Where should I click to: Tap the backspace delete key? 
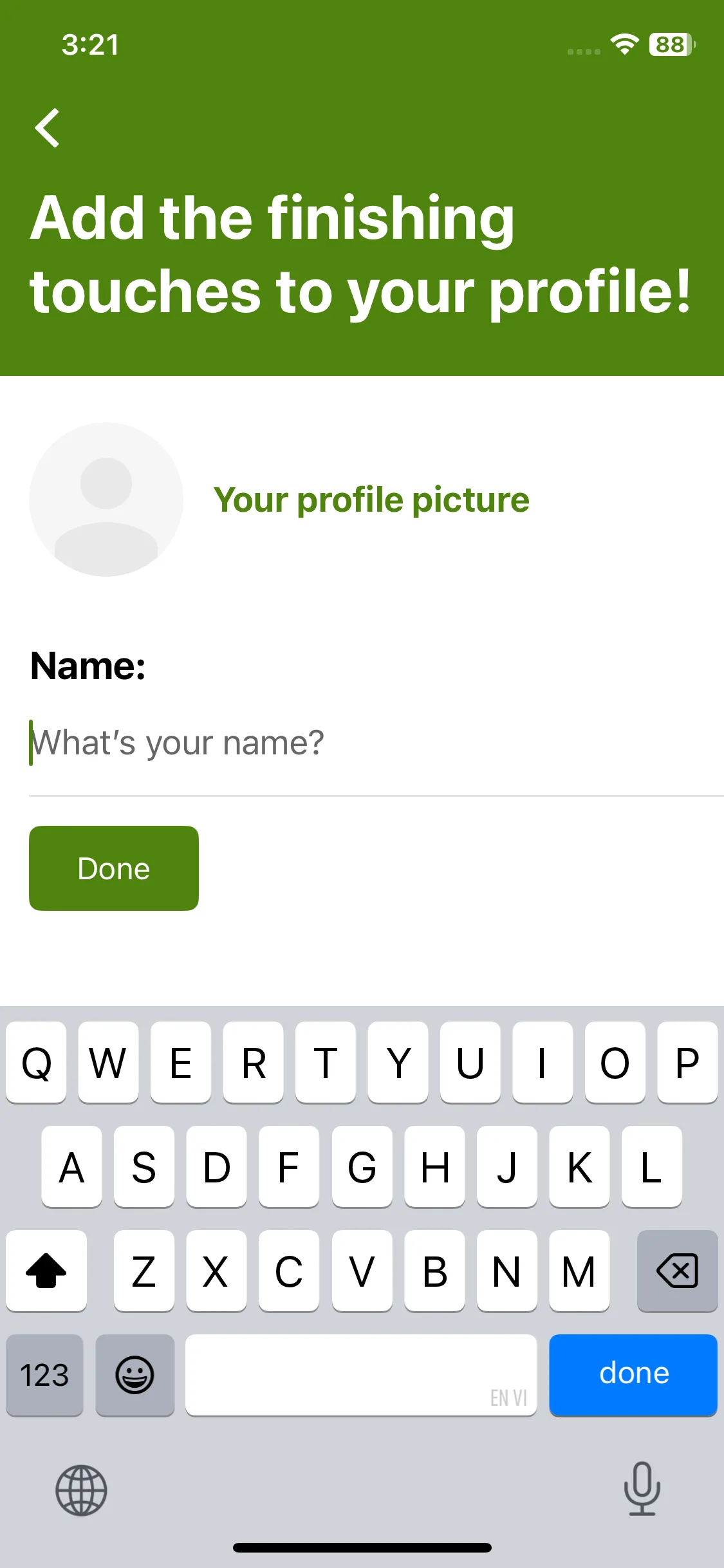(677, 1271)
